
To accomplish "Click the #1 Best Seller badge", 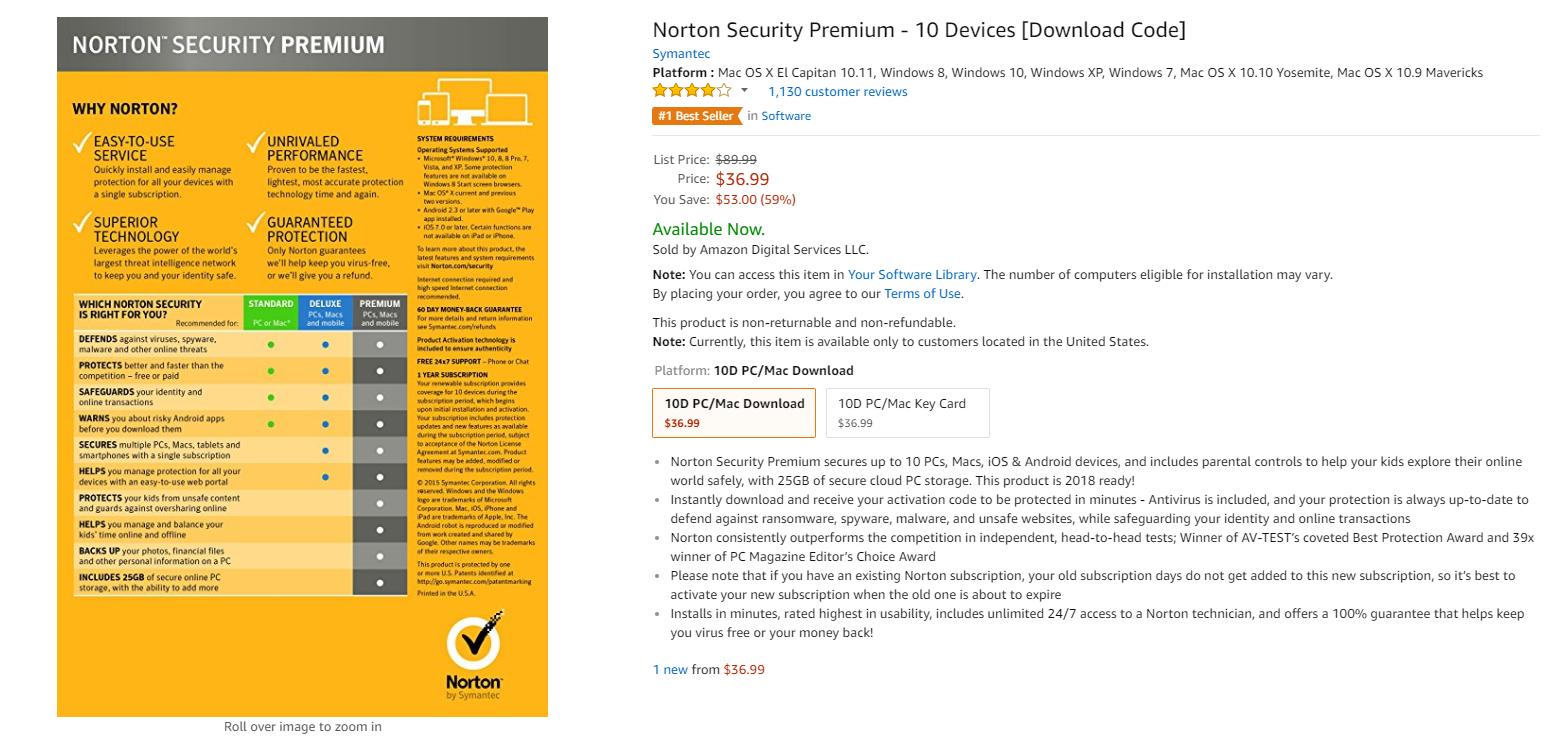I will click(696, 116).
